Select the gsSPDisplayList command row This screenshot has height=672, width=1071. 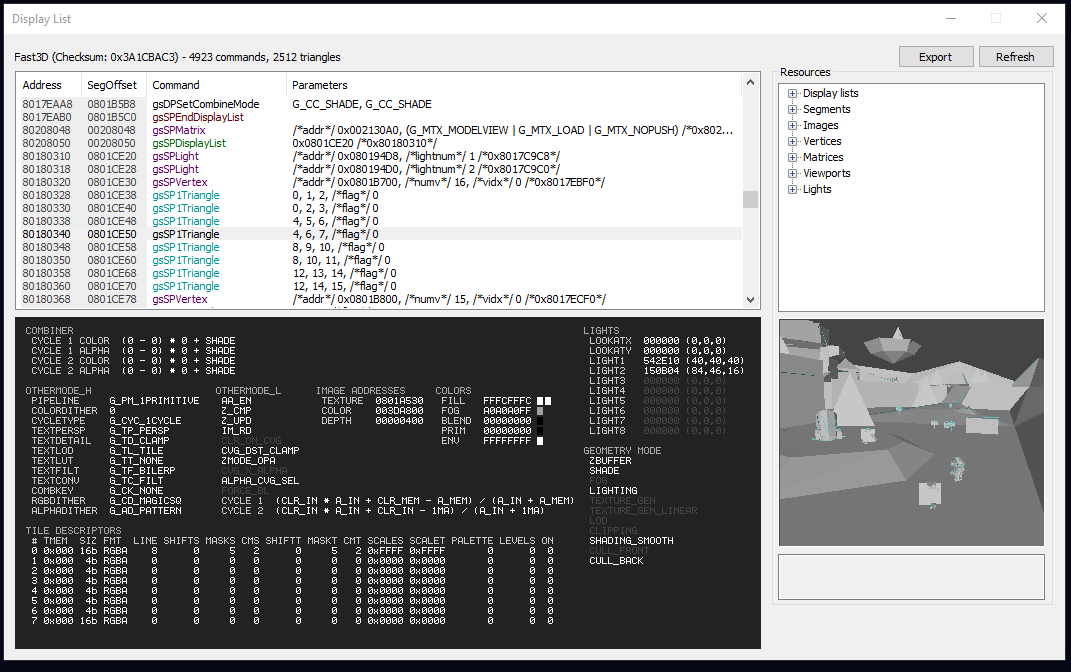tap(189, 143)
